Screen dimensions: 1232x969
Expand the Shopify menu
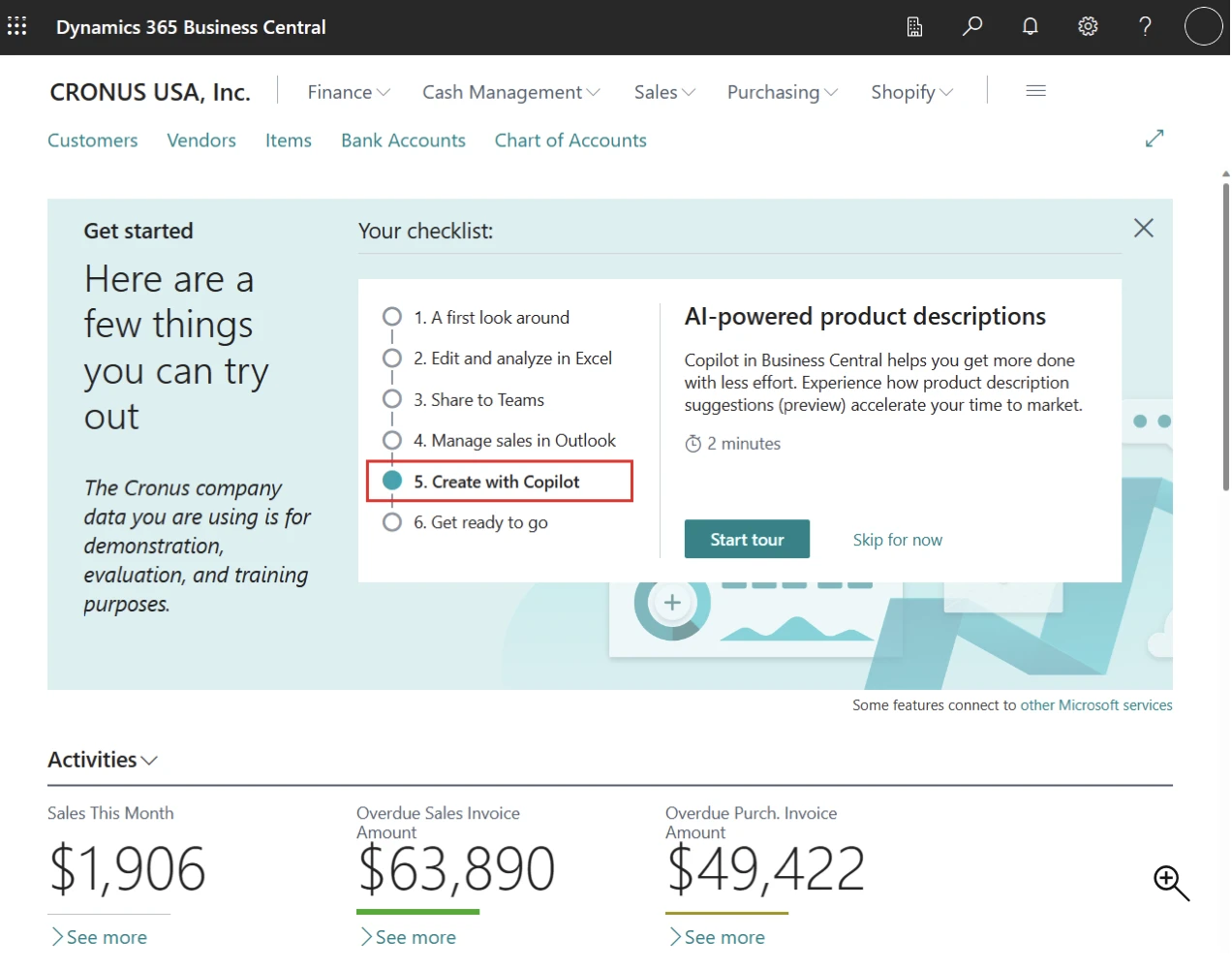(912, 92)
